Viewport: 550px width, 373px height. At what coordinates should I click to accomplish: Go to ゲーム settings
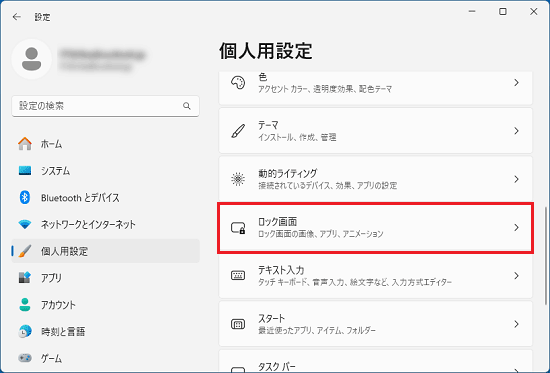pos(105,358)
